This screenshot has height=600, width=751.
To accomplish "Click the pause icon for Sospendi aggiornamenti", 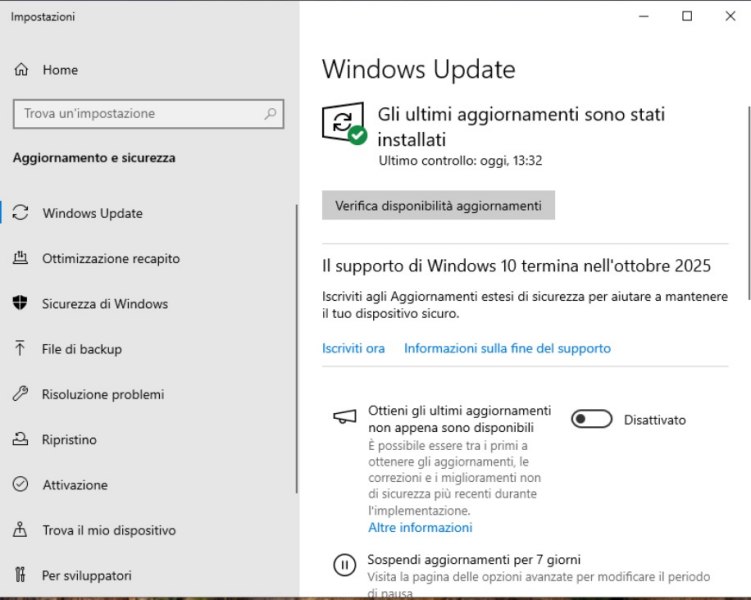I will point(344,565).
